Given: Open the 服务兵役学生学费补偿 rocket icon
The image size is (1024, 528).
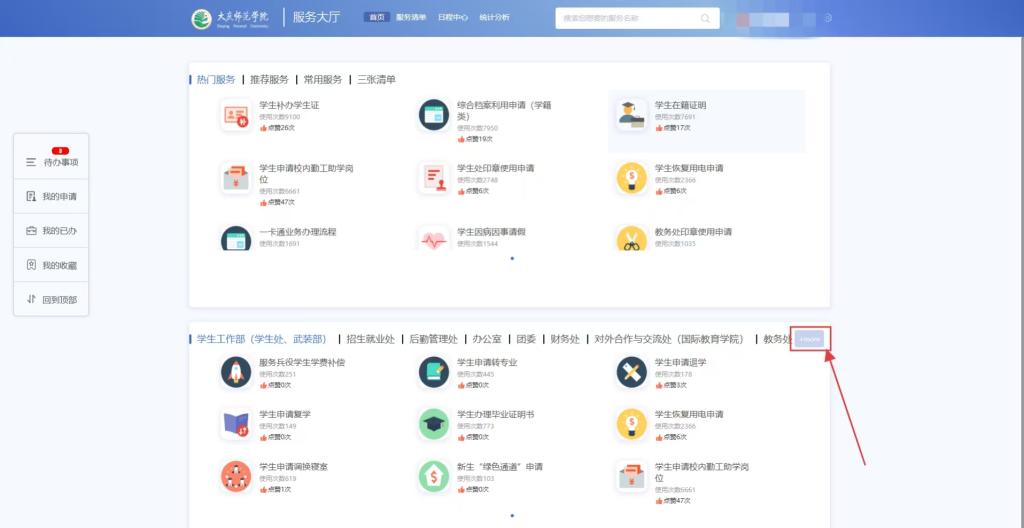Looking at the screenshot, I should coord(235,372).
